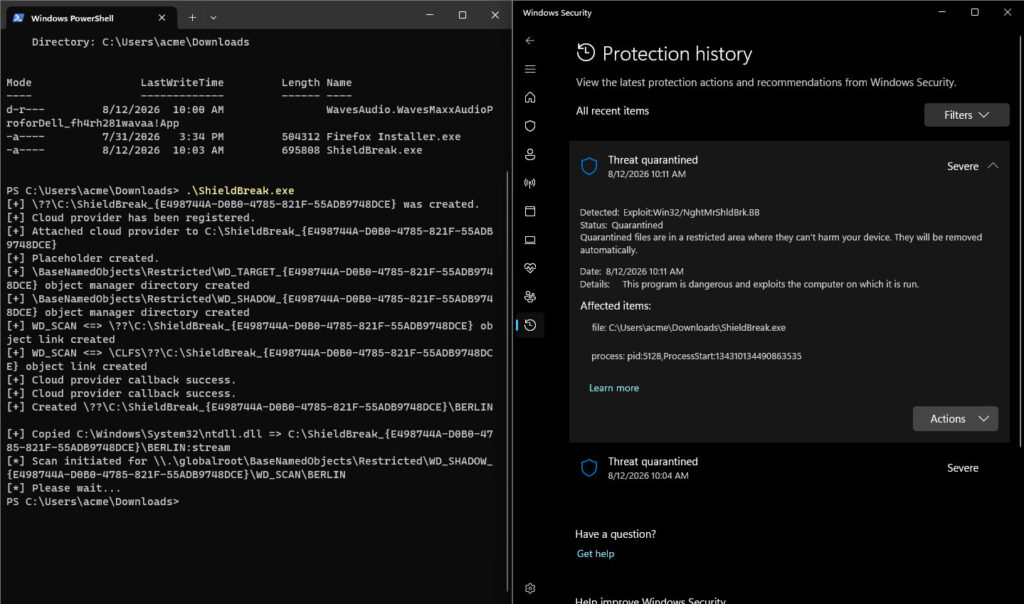This screenshot has width=1024, height=604.
Task: Open App & browser control icon
Action: click(x=530, y=212)
